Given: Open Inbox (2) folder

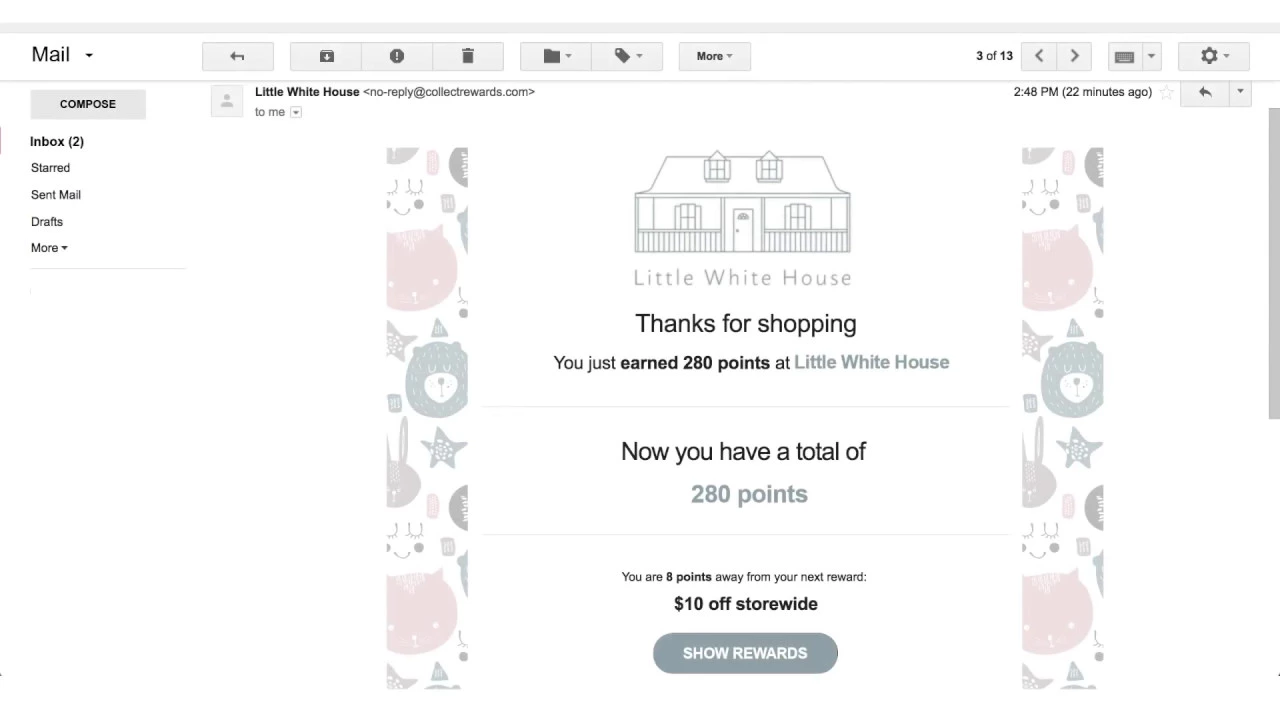Looking at the screenshot, I should (57, 142).
